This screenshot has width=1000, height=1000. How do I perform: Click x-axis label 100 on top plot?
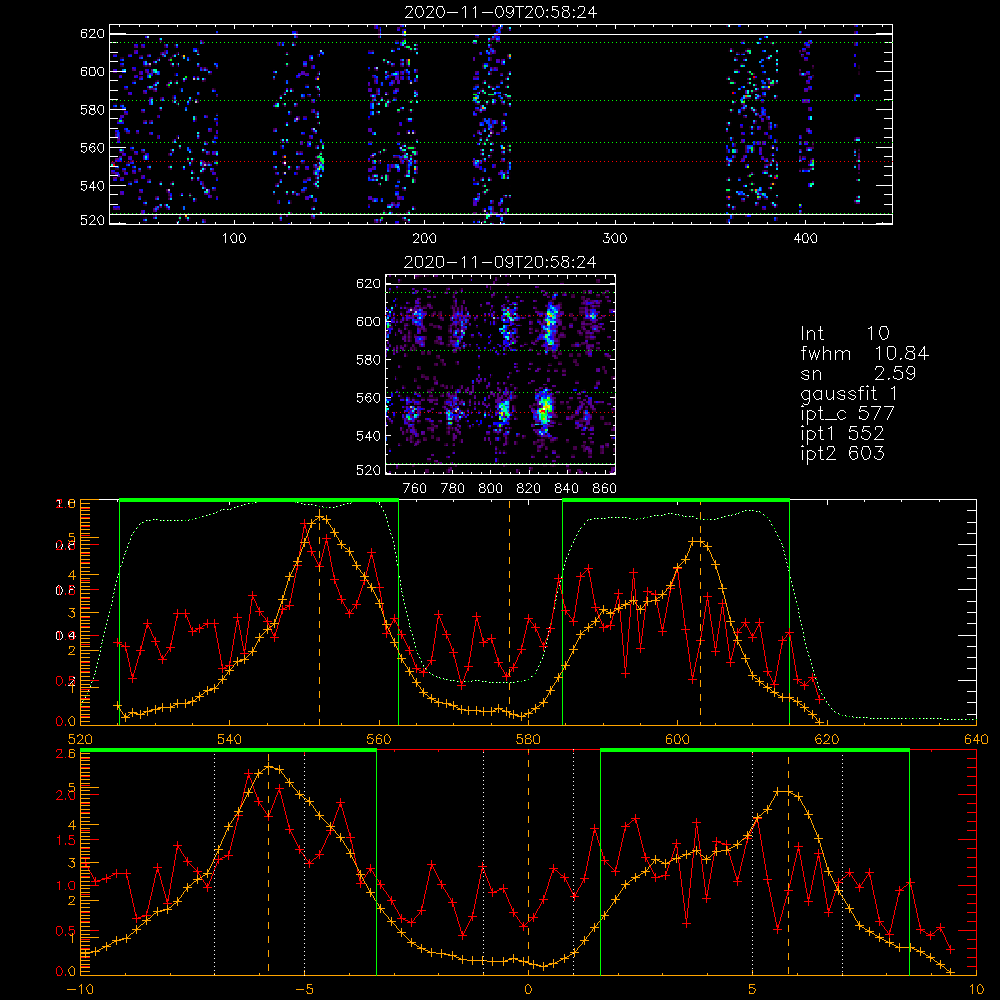pos(234,239)
